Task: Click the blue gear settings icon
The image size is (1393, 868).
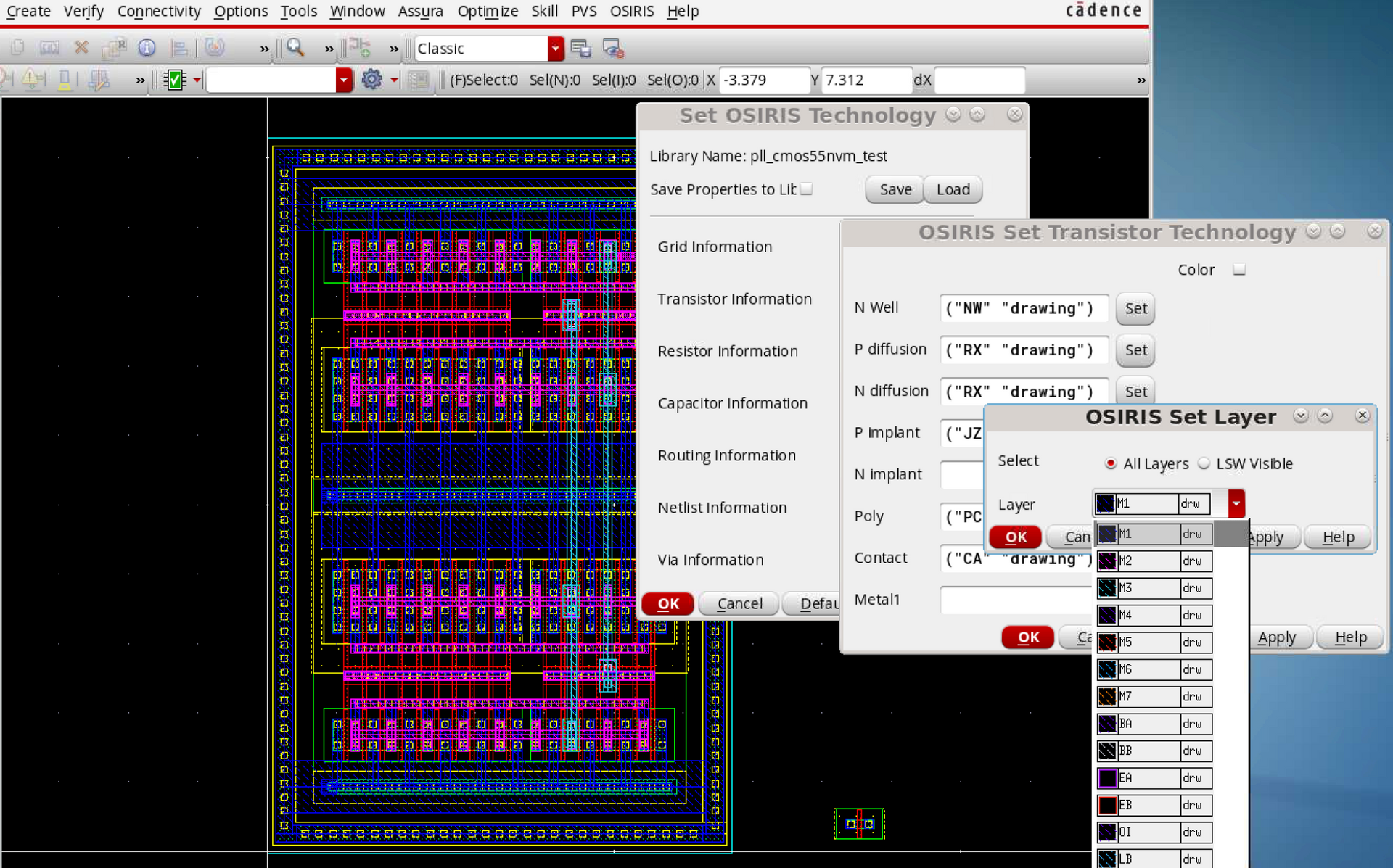Action: [x=371, y=79]
